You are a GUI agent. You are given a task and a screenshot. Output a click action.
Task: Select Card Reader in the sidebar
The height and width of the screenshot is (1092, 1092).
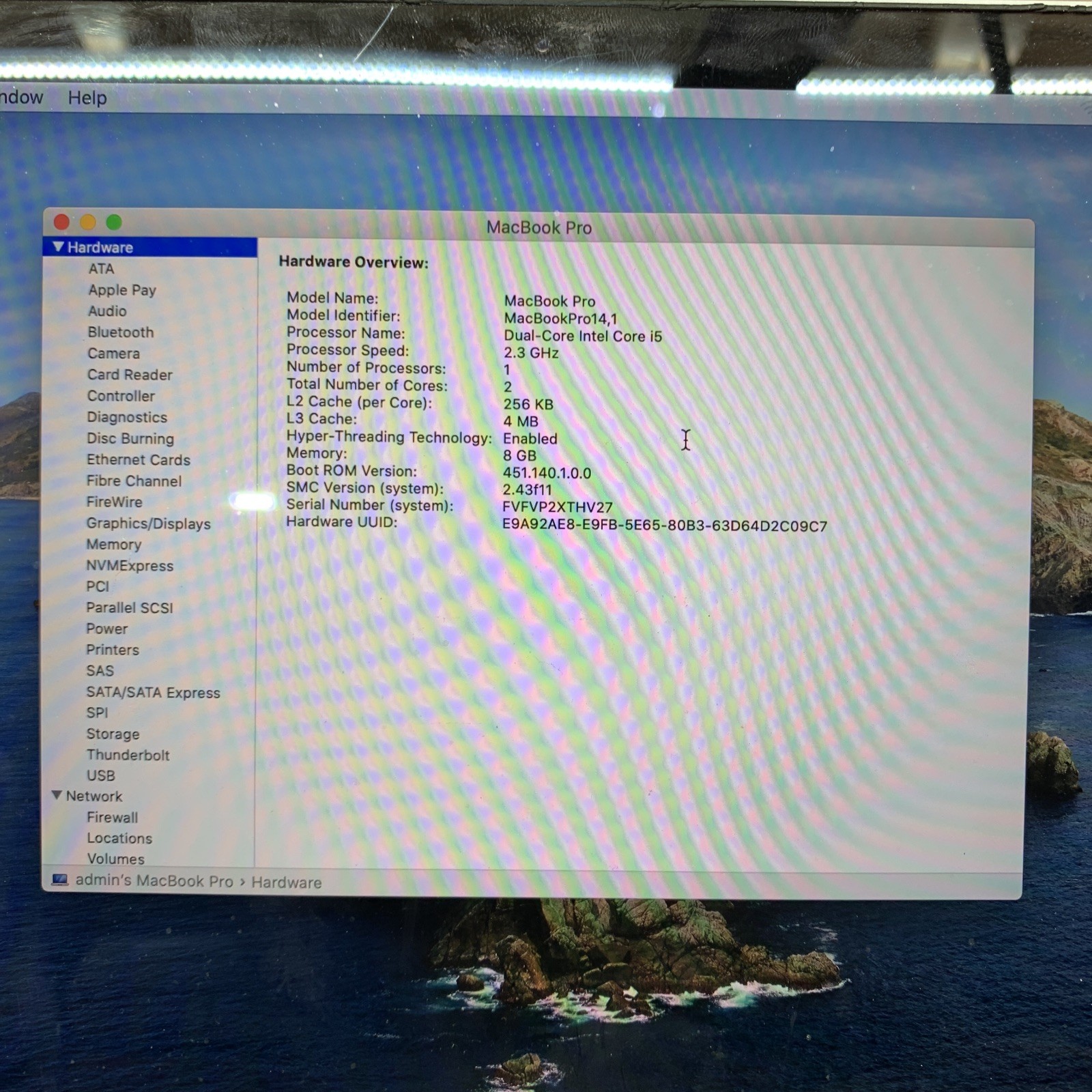click(x=130, y=375)
